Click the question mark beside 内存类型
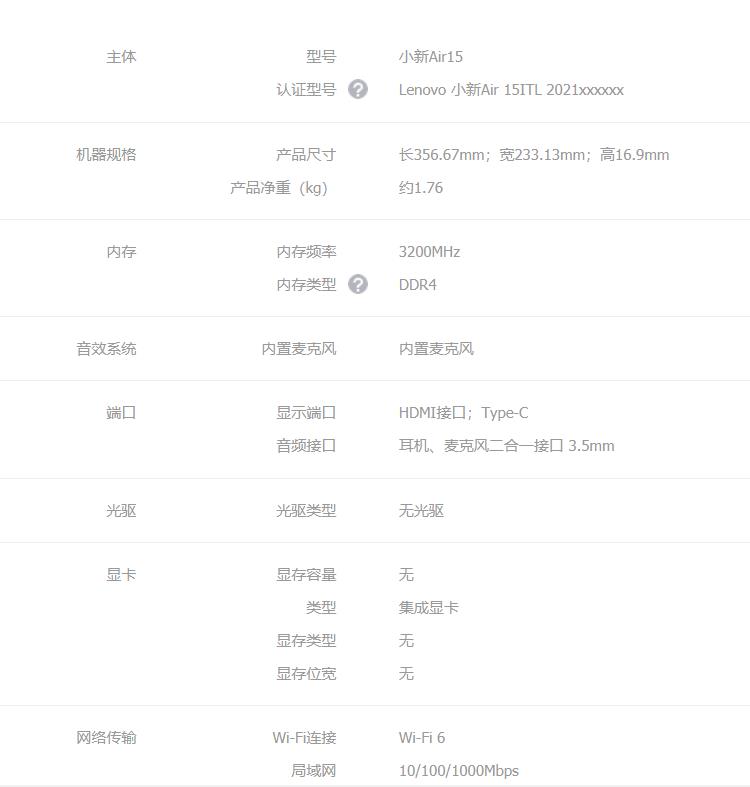The height and width of the screenshot is (787, 750). point(358,285)
